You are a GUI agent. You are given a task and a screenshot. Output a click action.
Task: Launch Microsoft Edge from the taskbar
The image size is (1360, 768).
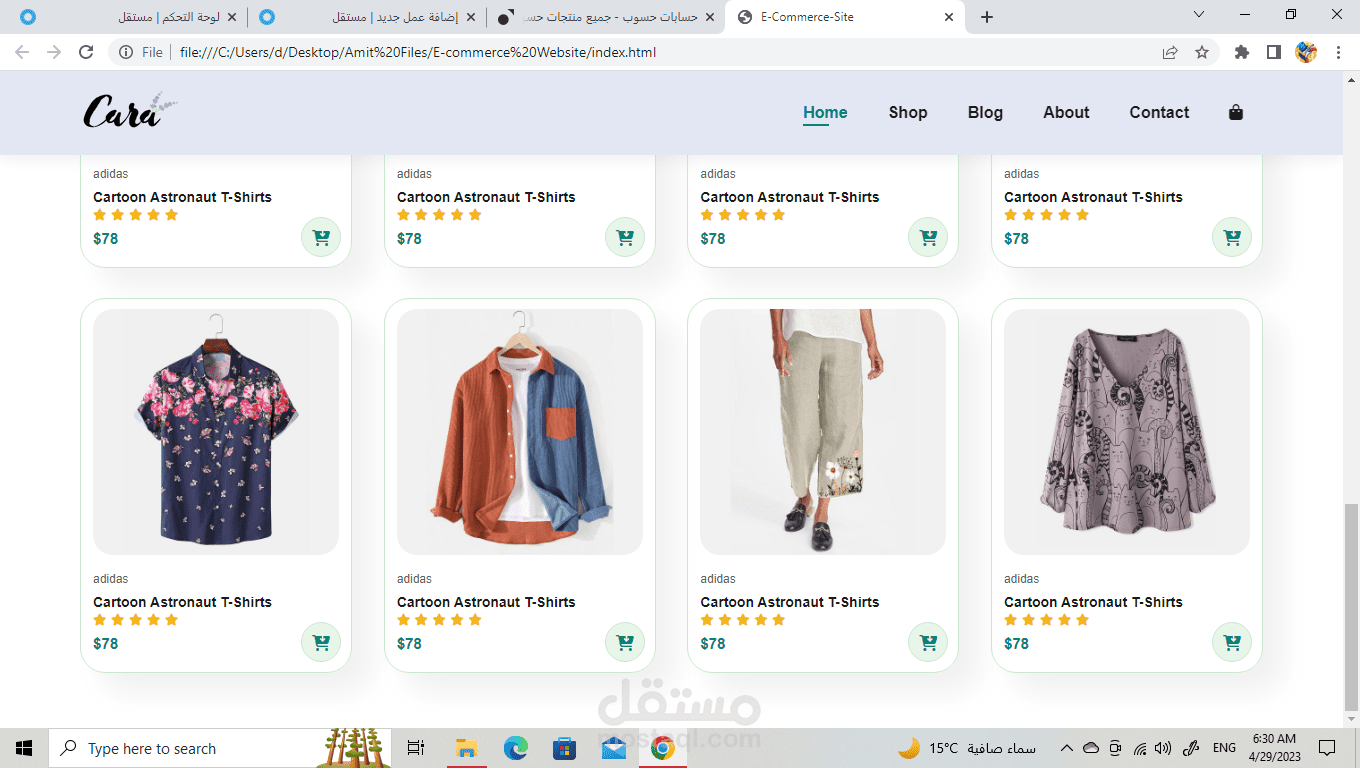click(x=515, y=747)
